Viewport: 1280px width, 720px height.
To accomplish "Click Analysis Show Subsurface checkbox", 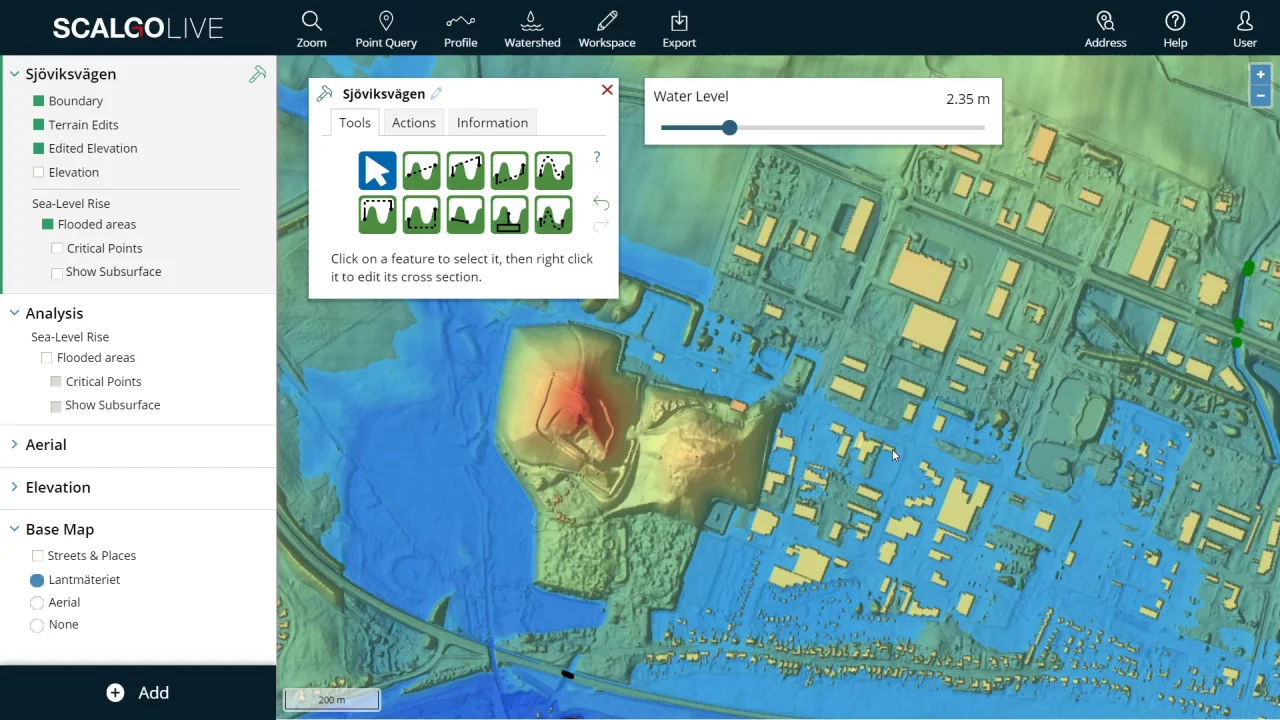I will click(x=56, y=406).
